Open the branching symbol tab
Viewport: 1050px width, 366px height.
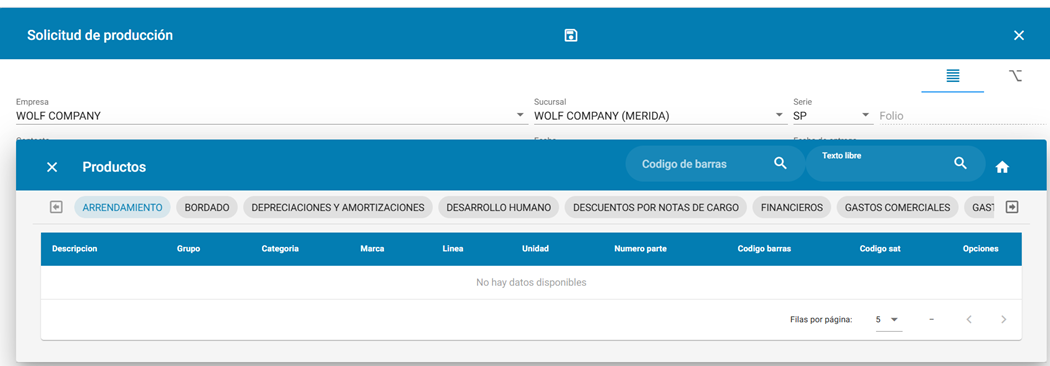pyautogui.click(x=1015, y=76)
